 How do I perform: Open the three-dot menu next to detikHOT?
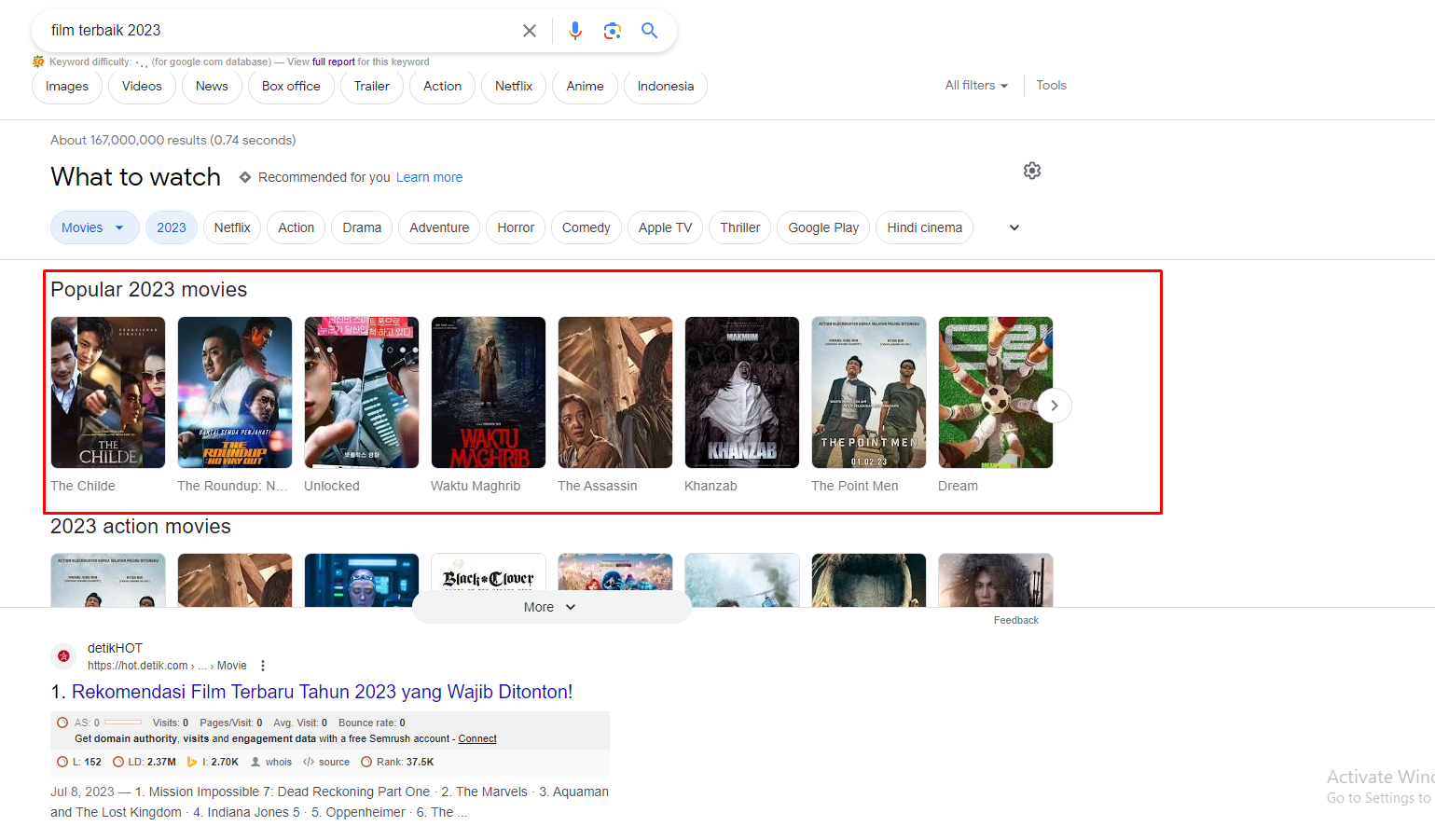tap(262, 665)
